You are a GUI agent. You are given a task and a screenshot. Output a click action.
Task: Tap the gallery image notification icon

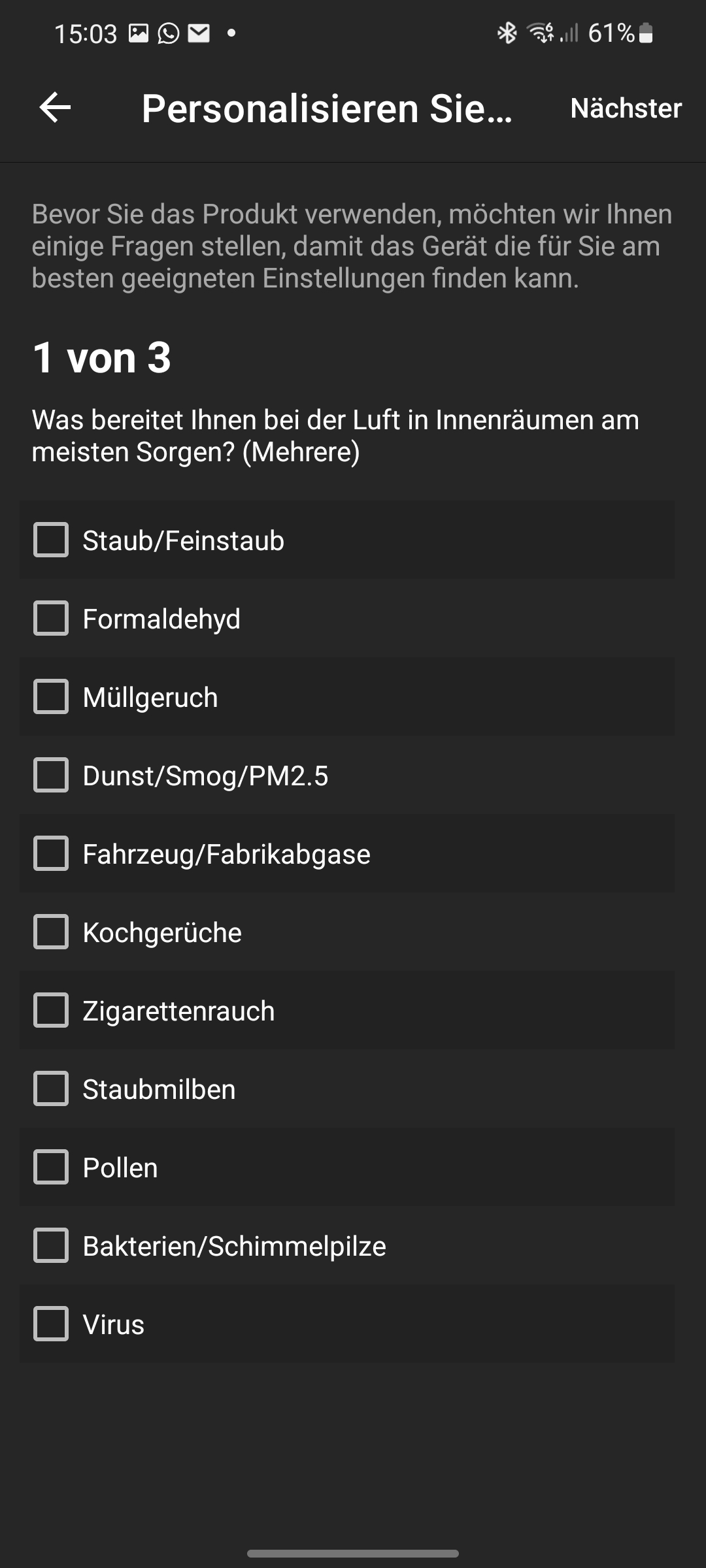coord(139,33)
